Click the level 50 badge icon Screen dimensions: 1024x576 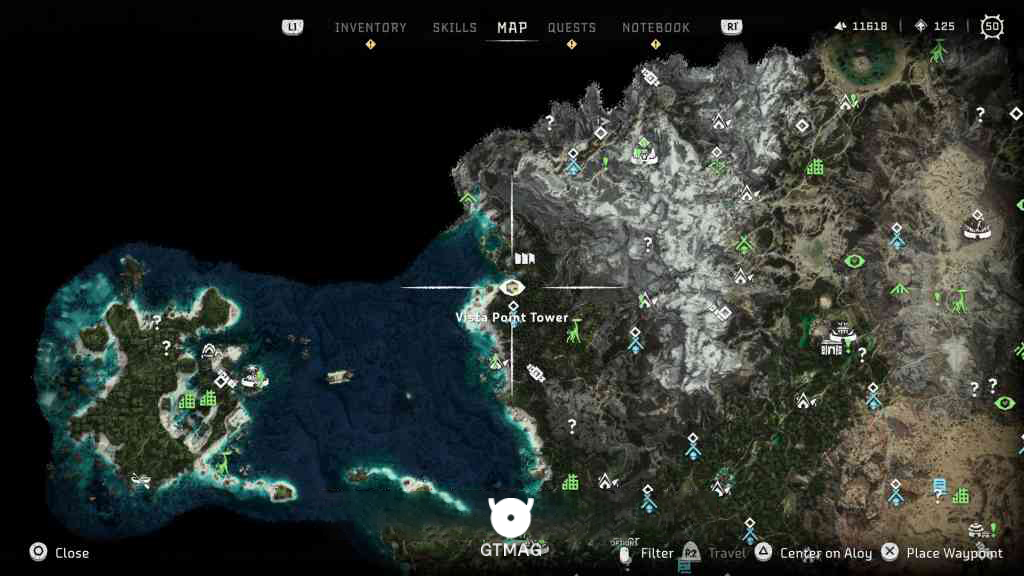click(992, 27)
